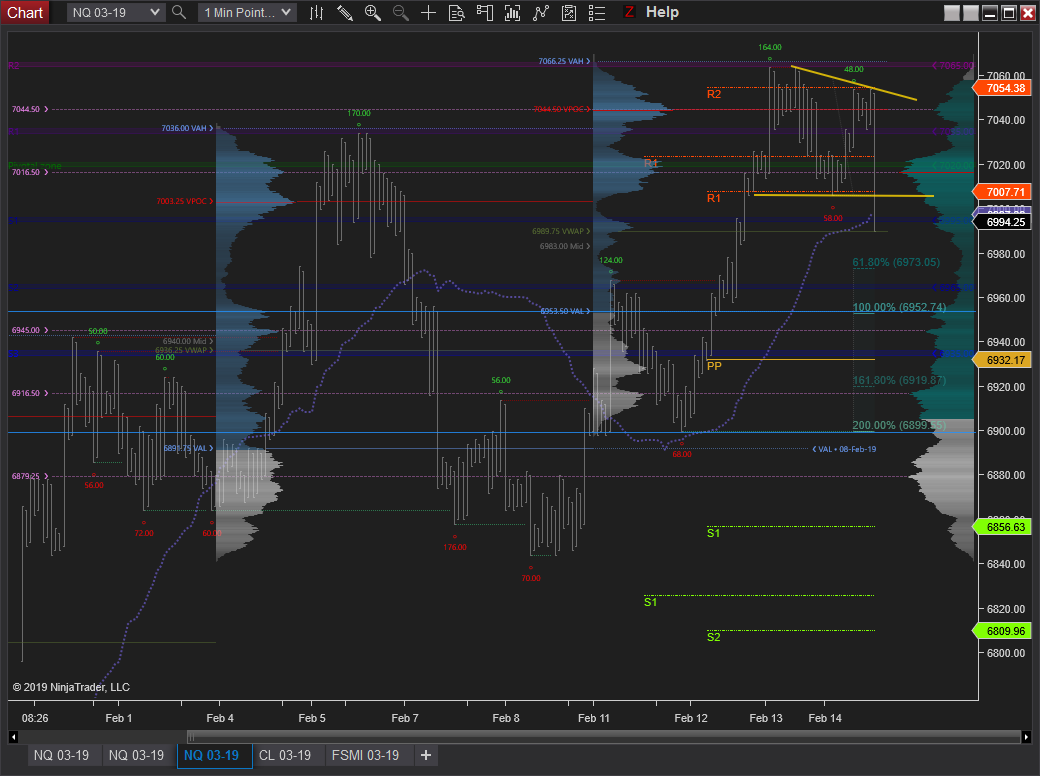Select the crosshair cursor tool

[428, 13]
